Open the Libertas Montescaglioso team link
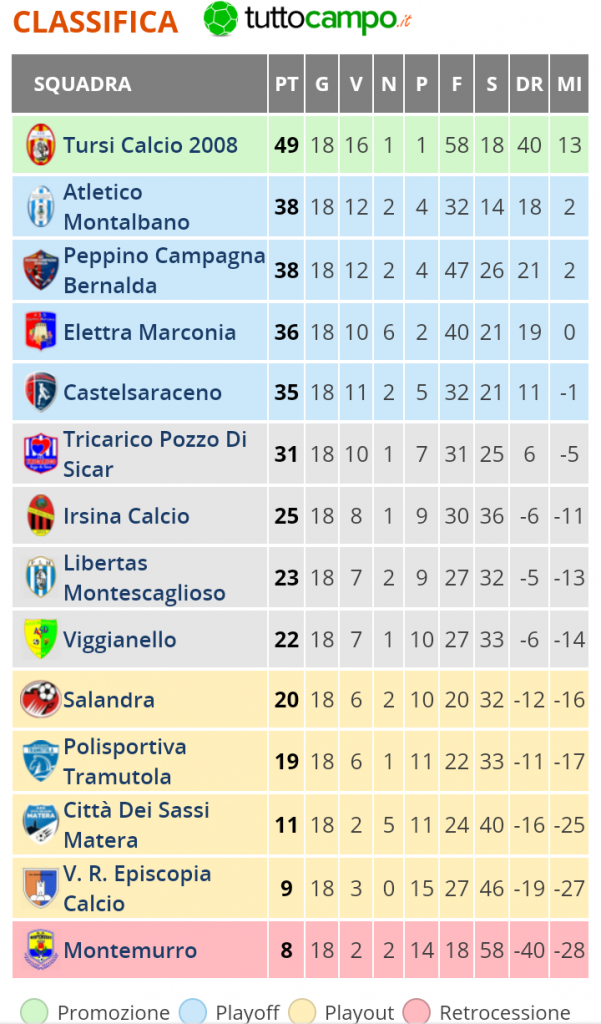This screenshot has height=1024, width=601. 144,578
